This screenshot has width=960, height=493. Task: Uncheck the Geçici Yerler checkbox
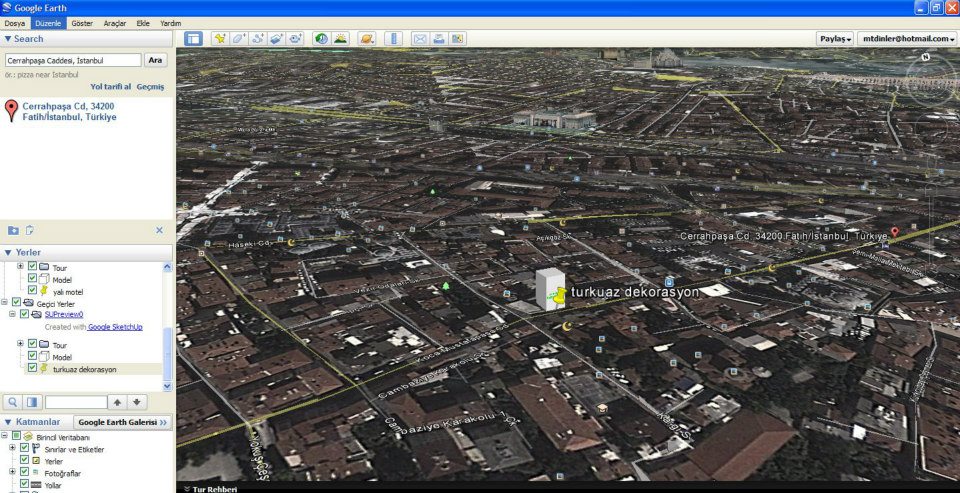tap(16, 303)
